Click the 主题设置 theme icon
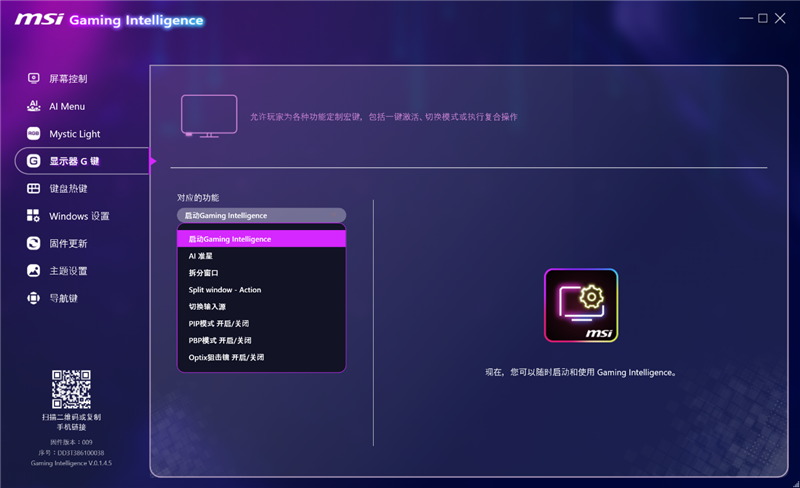 coord(34,271)
